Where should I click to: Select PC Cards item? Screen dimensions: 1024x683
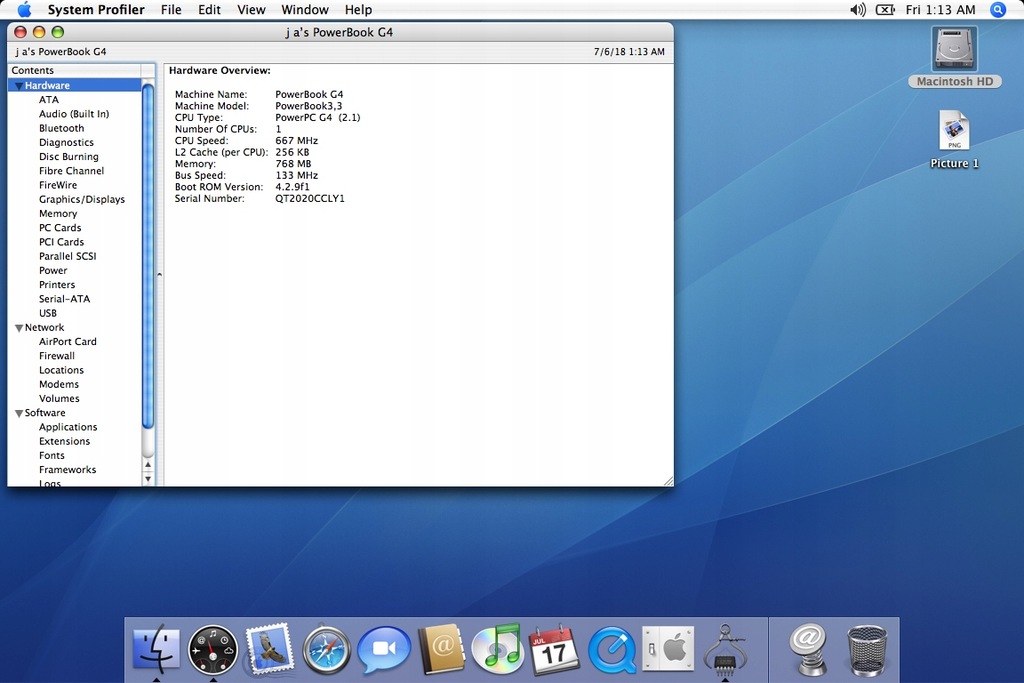tap(60, 228)
